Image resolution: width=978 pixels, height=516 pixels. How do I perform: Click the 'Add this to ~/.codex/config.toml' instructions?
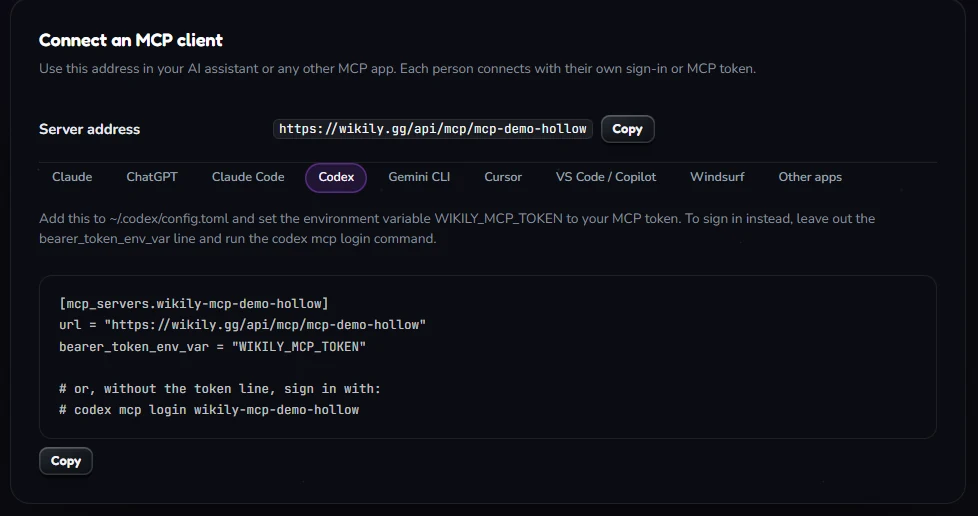point(457,228)
